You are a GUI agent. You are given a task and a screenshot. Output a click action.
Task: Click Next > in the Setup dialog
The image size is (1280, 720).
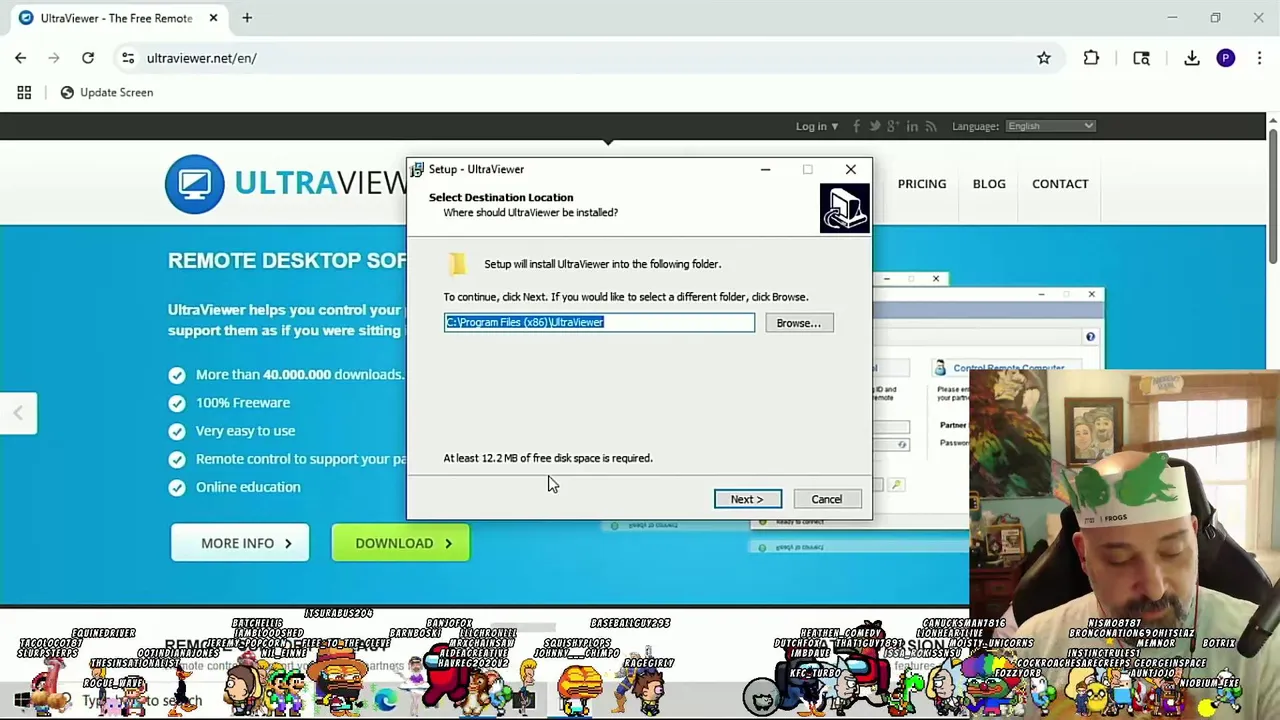tap(747, 499)
